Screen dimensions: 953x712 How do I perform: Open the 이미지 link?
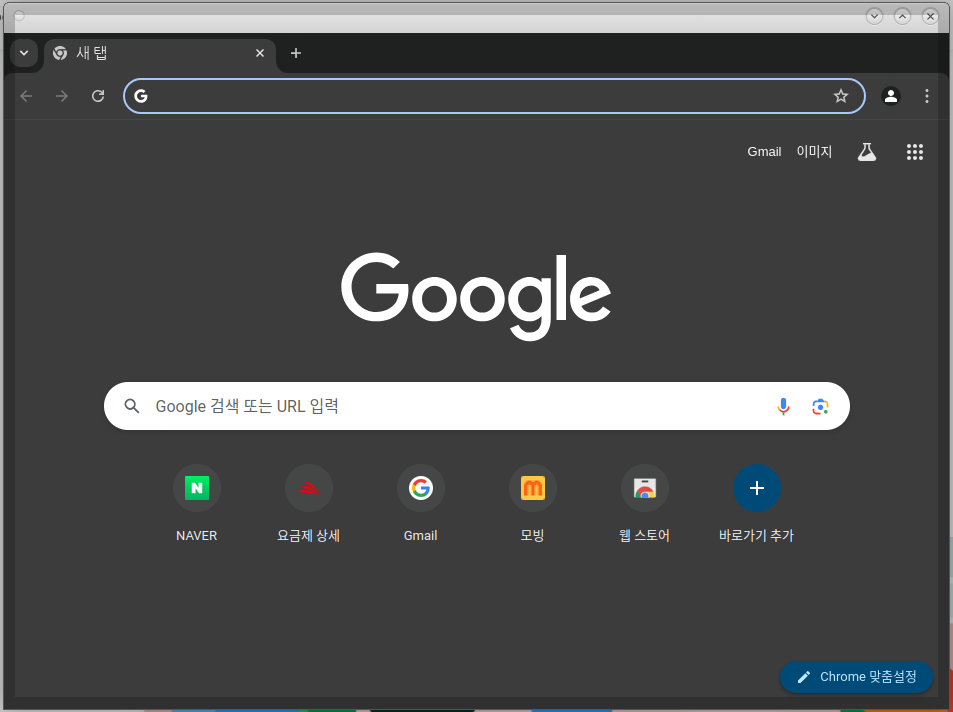coord(814,151)
